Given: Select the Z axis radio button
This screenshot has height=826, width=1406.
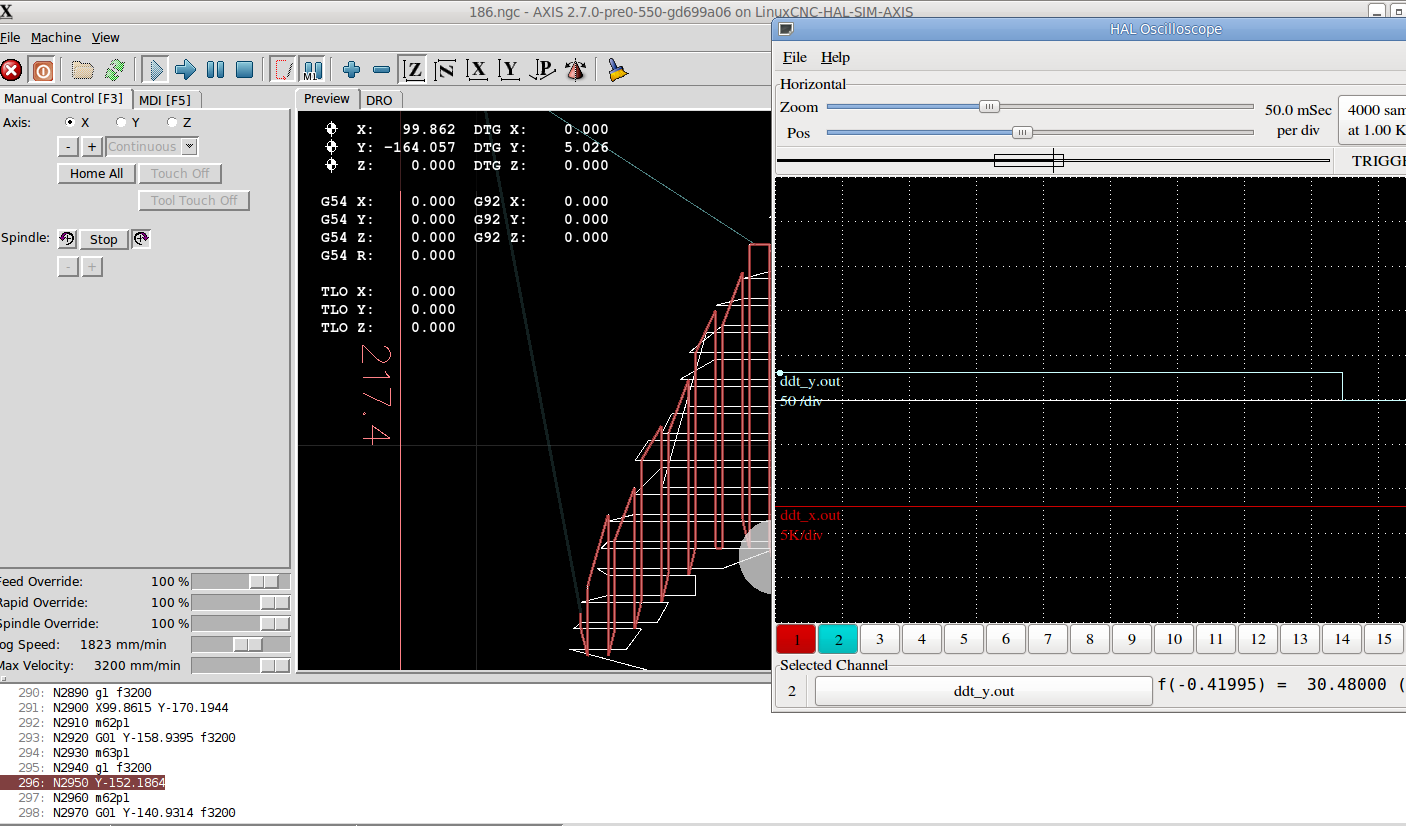Looking at the screenshot, I should (172, 122).
